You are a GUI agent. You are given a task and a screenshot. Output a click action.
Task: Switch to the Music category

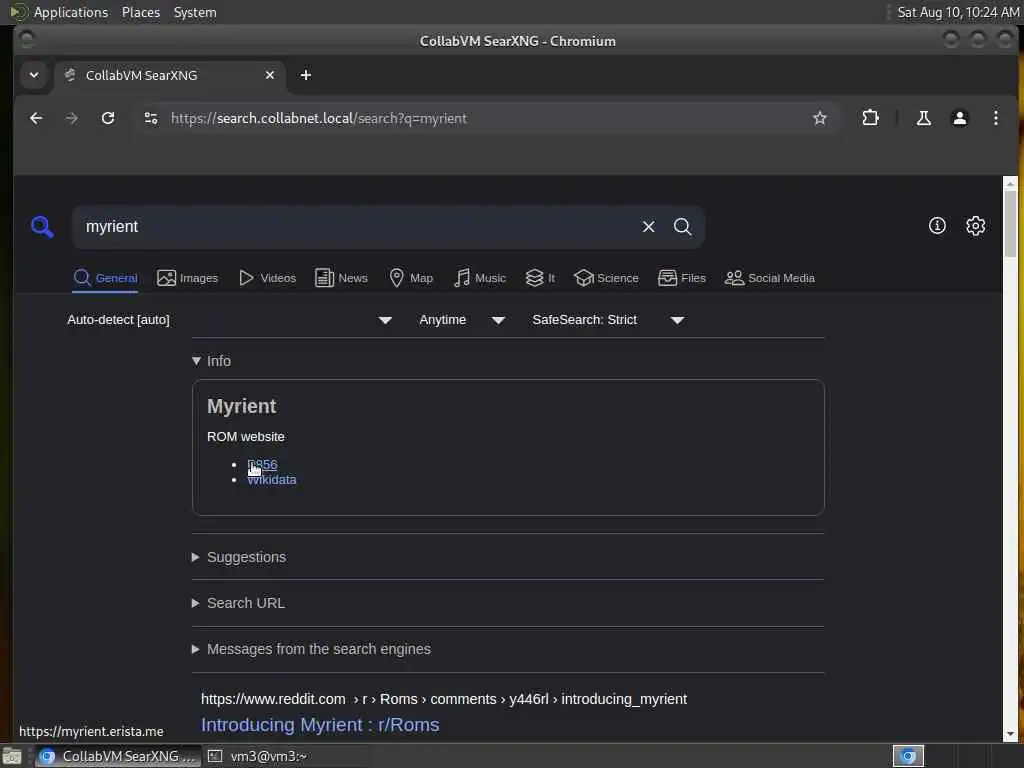click(x=480, y=278)
